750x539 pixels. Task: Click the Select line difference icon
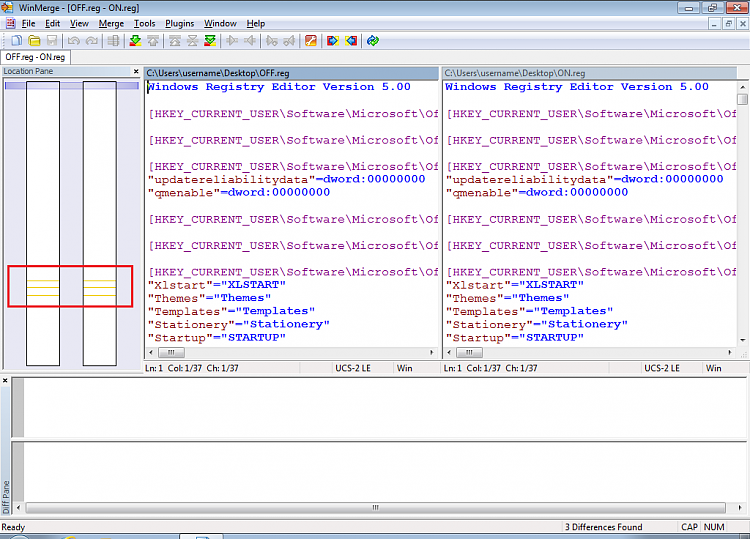[113, 41]
